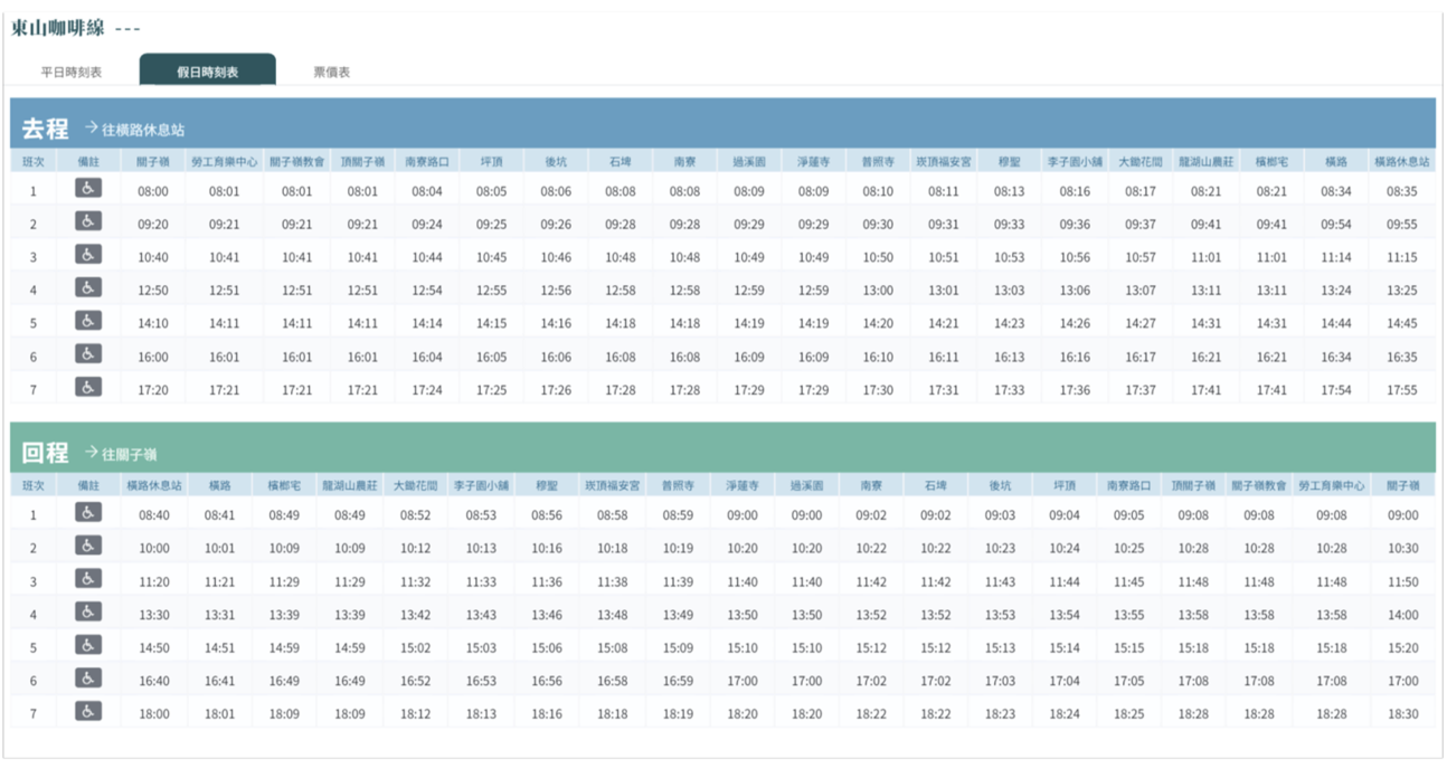Image resolution: width=1447 pixels, height=768 pixels.
Task: Switch to the 平日時刻表 tab
Action: (x=71, y=72)
